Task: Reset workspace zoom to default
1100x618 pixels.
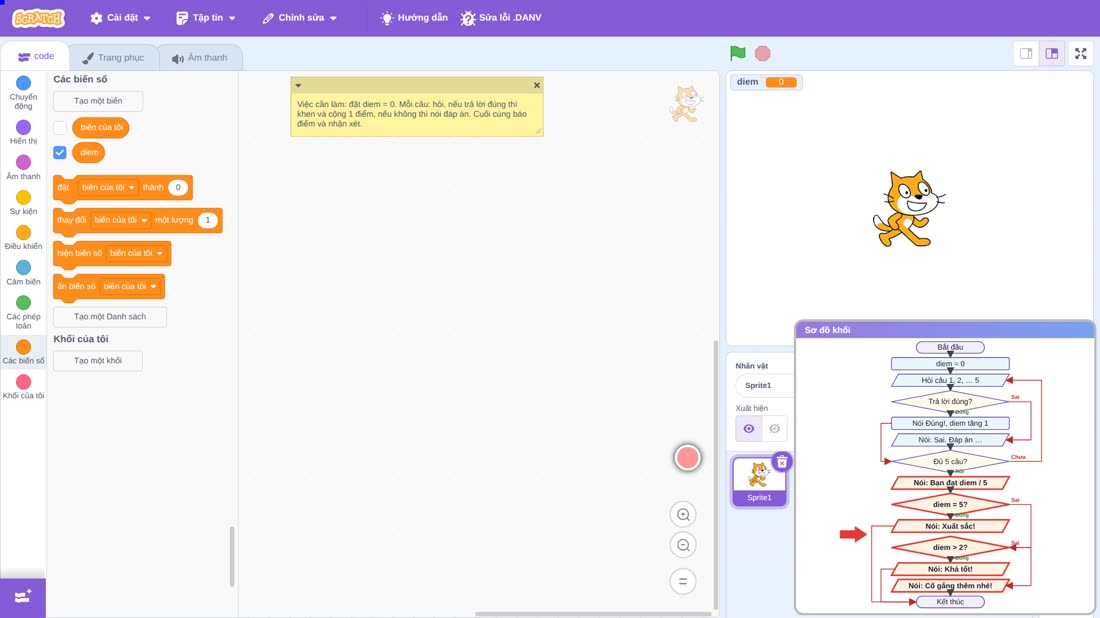Action: click(683, 582)
